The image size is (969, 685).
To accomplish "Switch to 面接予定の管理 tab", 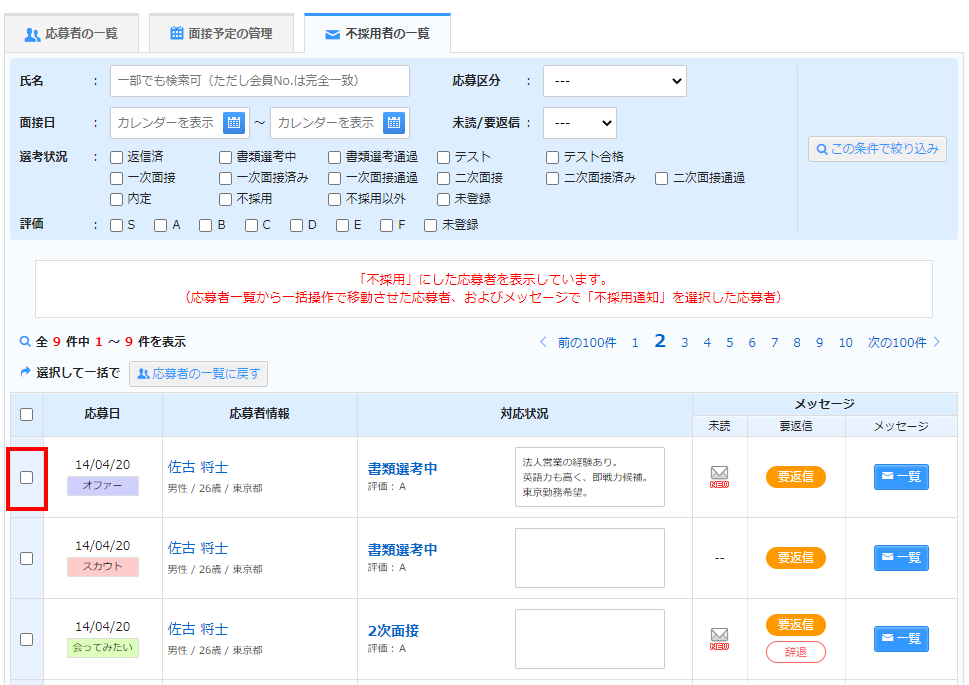I will [221, 33].
